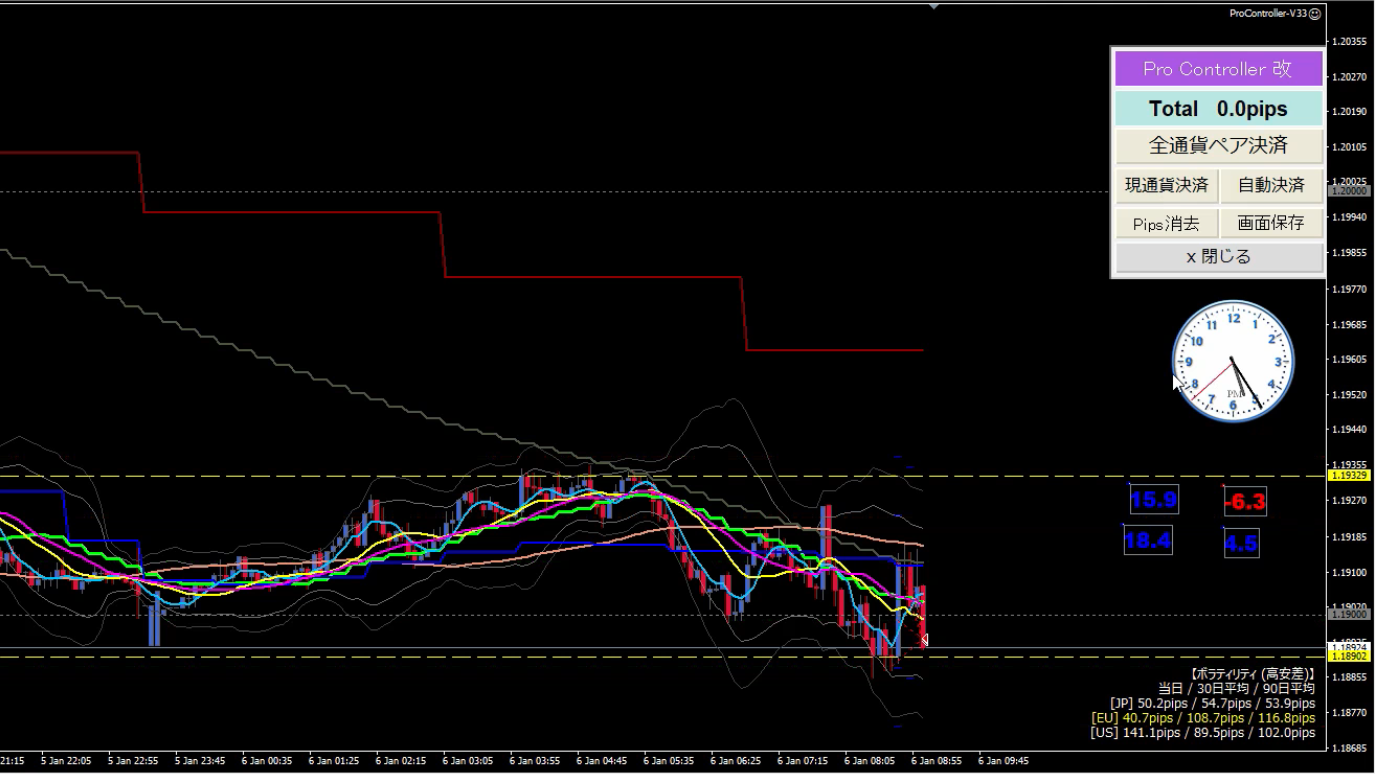Click the Total 0.0pips display
Screen dimensions: 1376x774
(1218, 109)
